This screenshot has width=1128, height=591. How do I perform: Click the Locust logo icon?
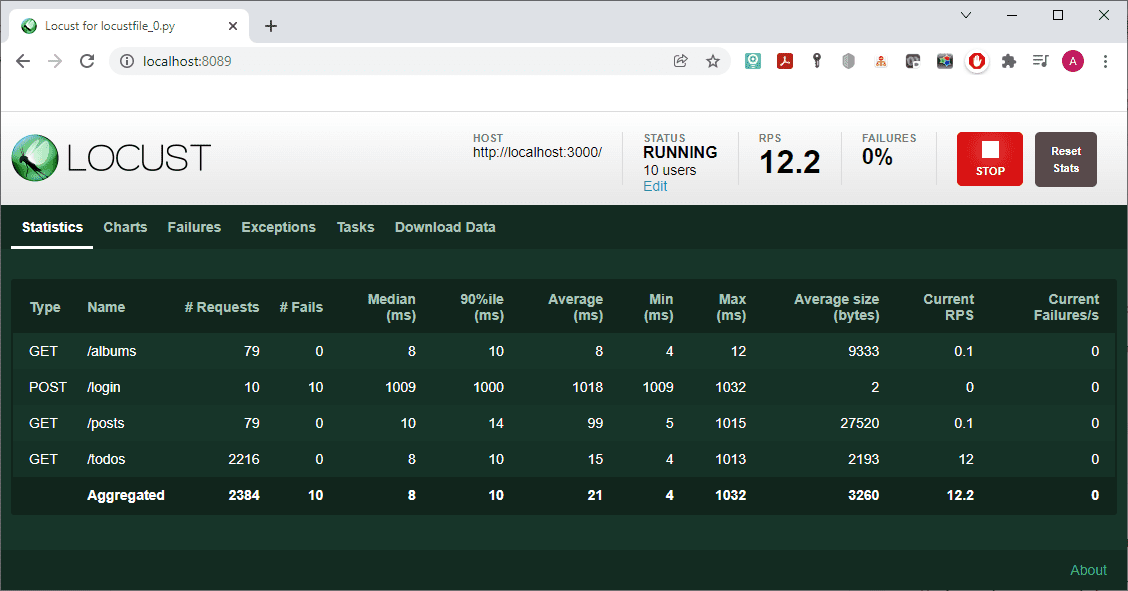[35, 157]
